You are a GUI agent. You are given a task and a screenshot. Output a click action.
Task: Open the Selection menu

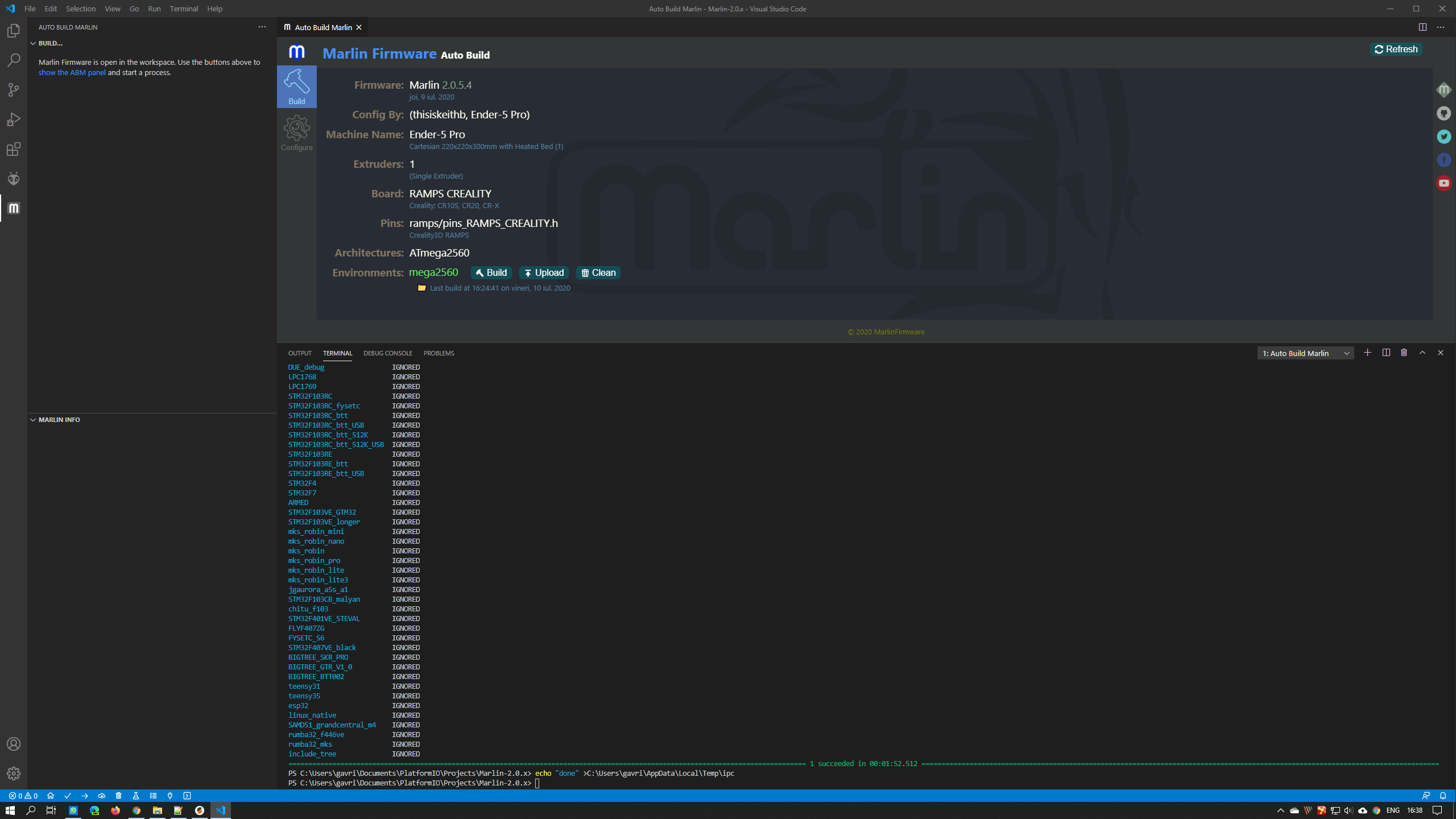80,9
